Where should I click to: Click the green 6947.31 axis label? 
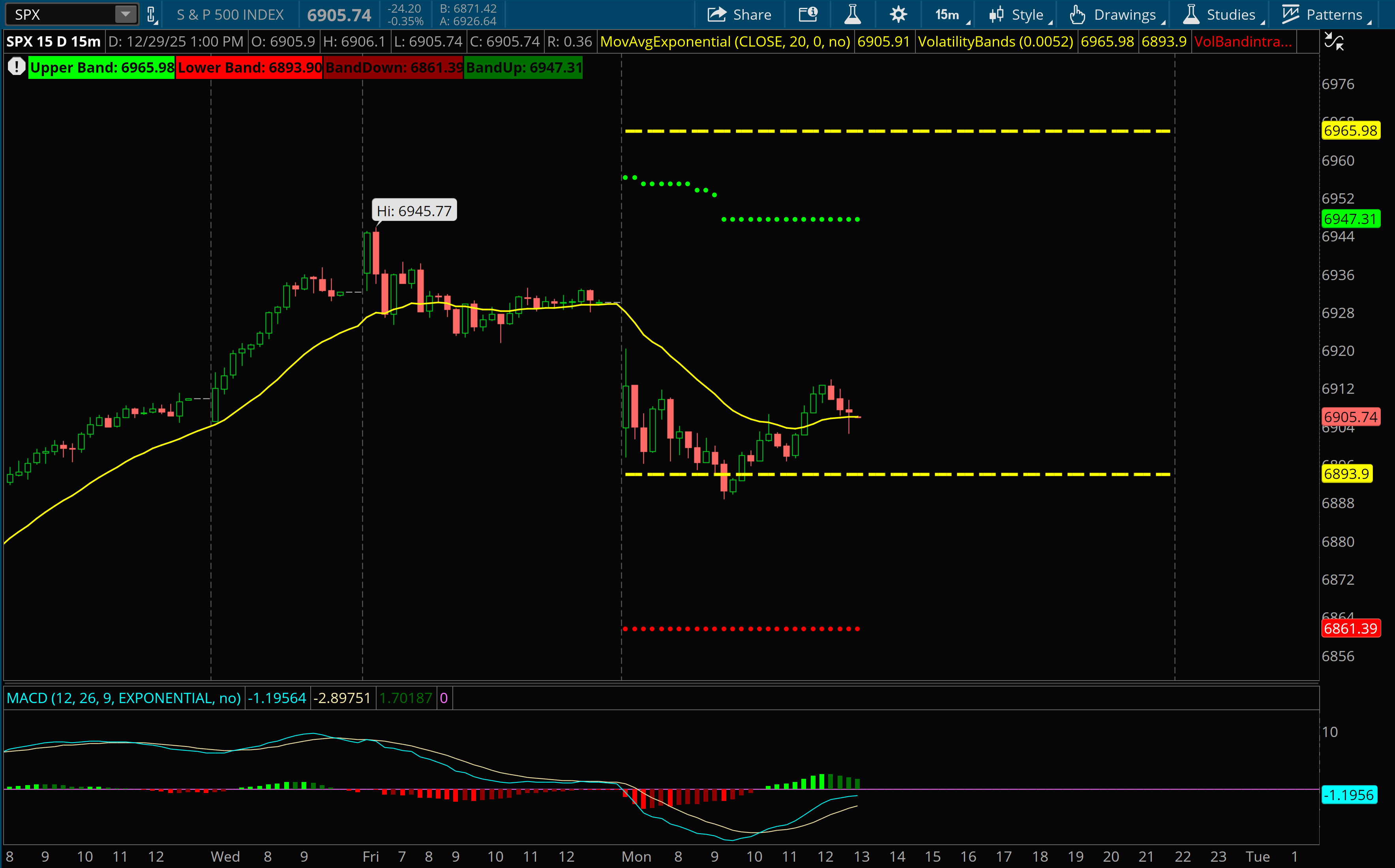point(1350,219)
